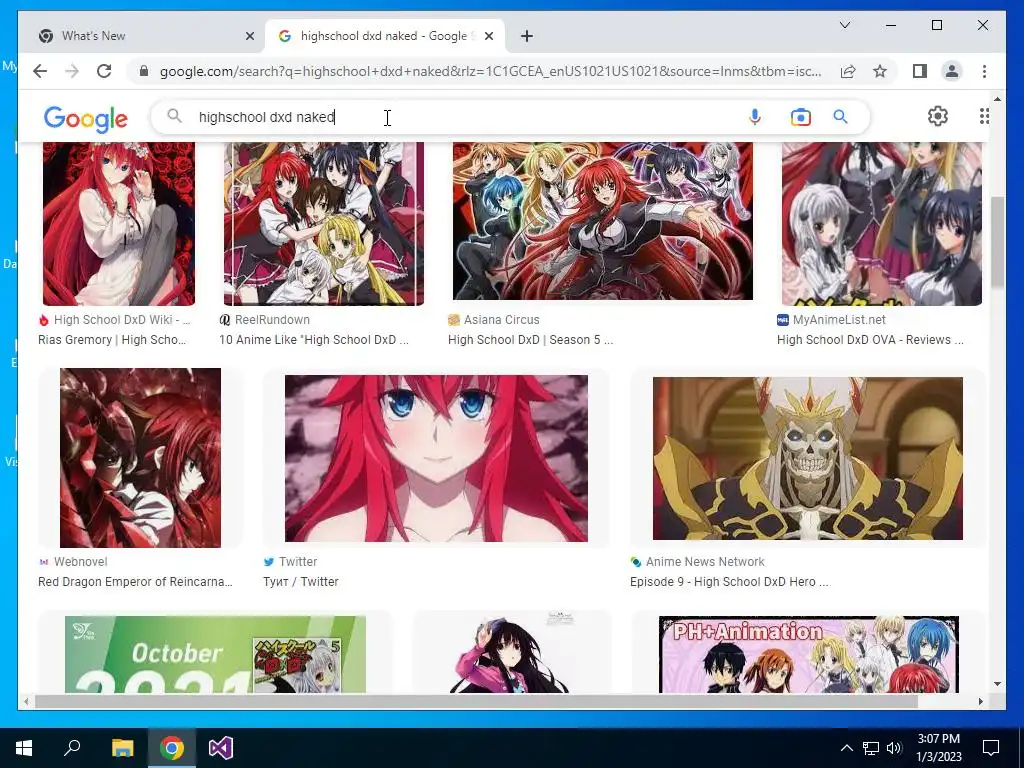Click the scroll down arrow
1024x768 pixels.
[x=997, y=684]
